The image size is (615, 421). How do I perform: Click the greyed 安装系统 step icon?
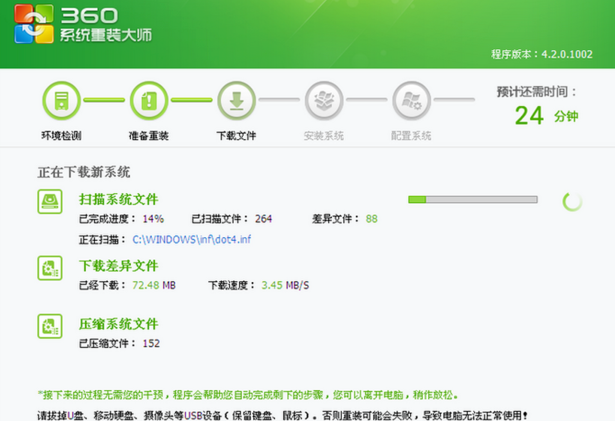324,100
